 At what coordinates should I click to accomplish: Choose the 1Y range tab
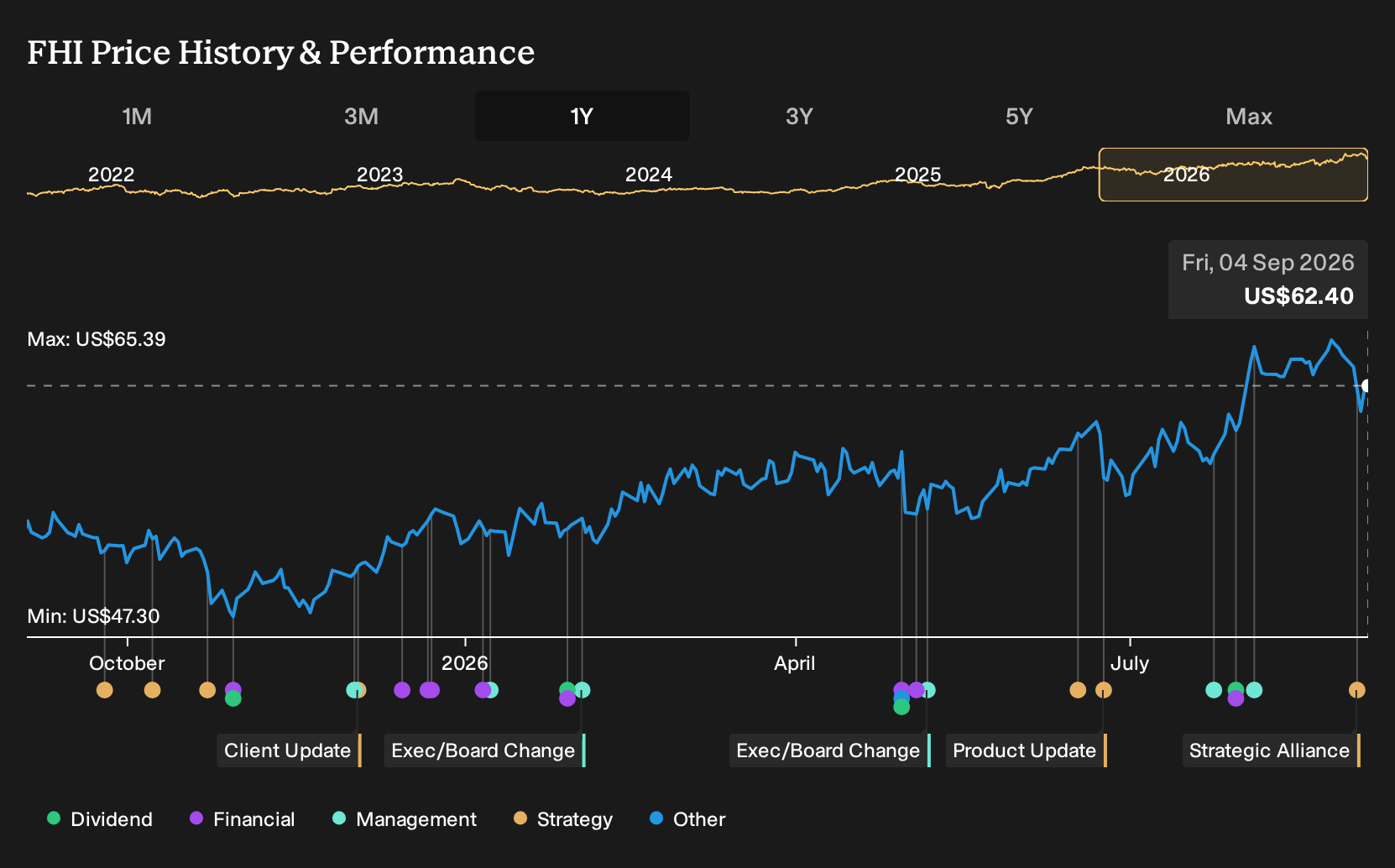(x=583, y=116)
